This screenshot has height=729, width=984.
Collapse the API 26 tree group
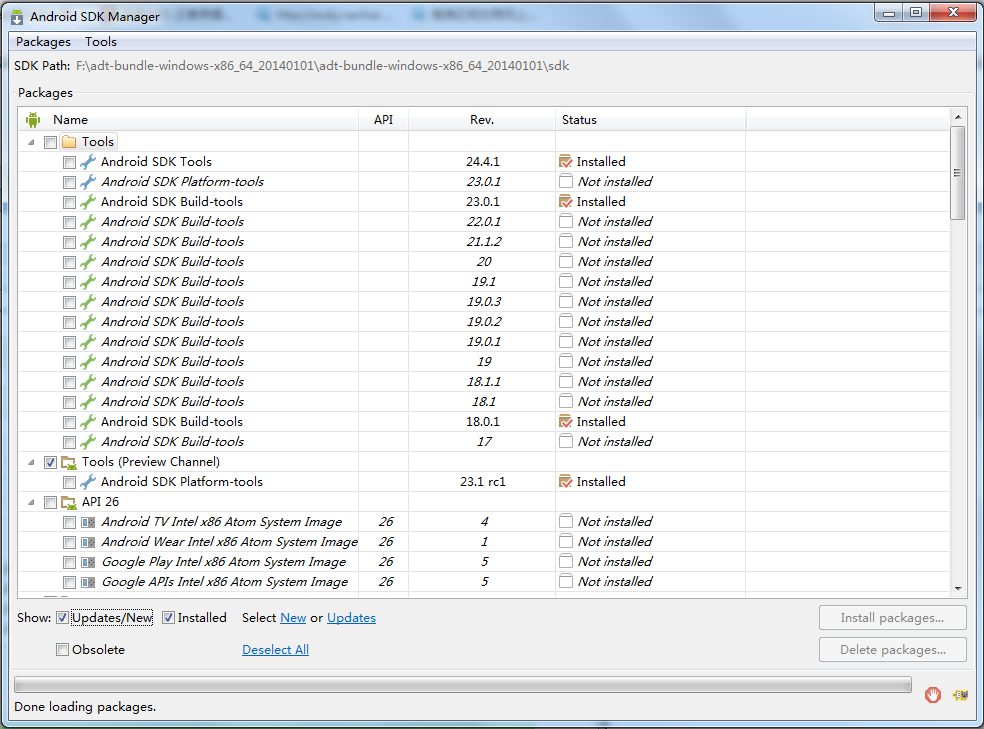click(31, 503)
